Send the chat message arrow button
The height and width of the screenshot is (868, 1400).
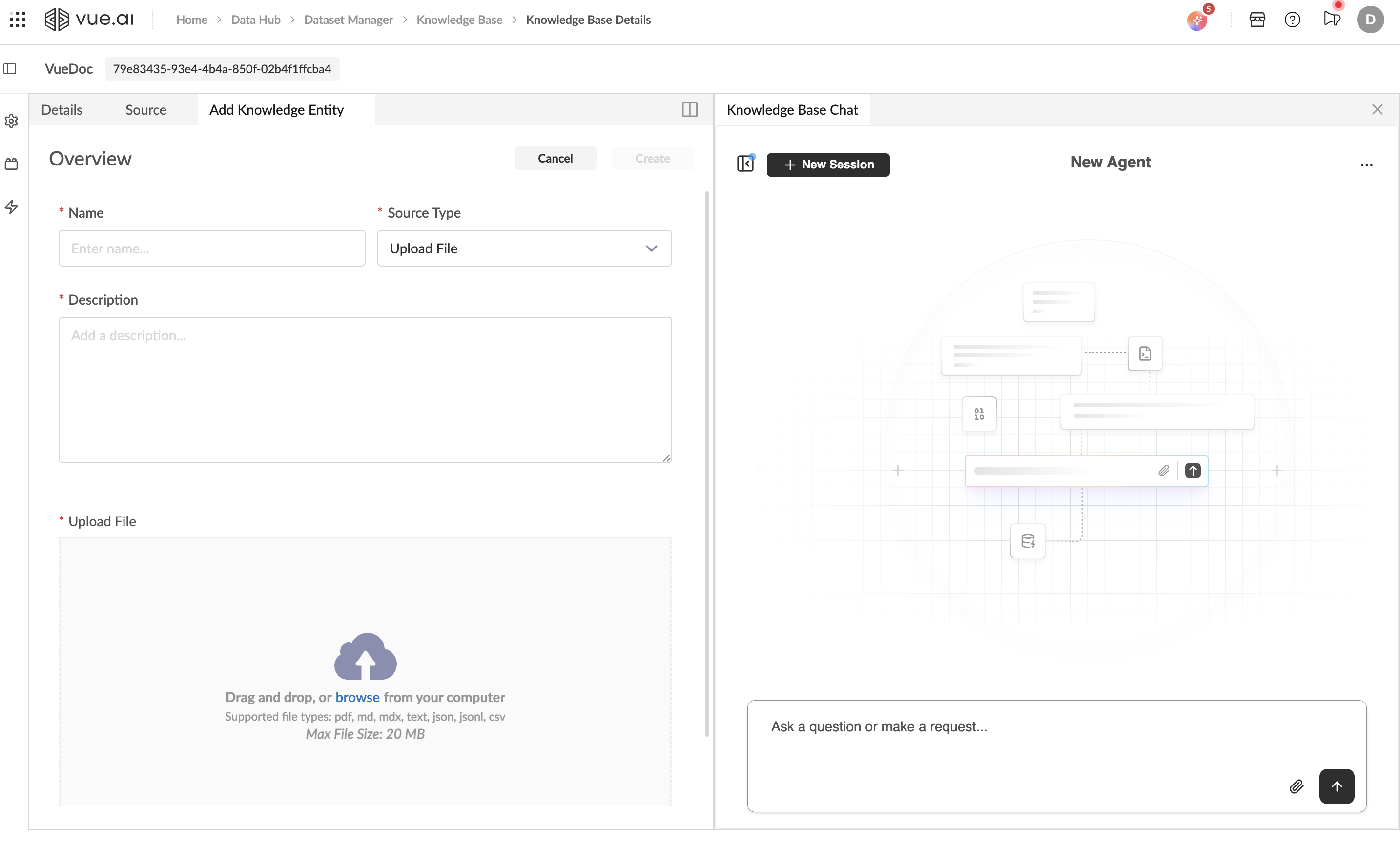click(x=1336, y=786)
